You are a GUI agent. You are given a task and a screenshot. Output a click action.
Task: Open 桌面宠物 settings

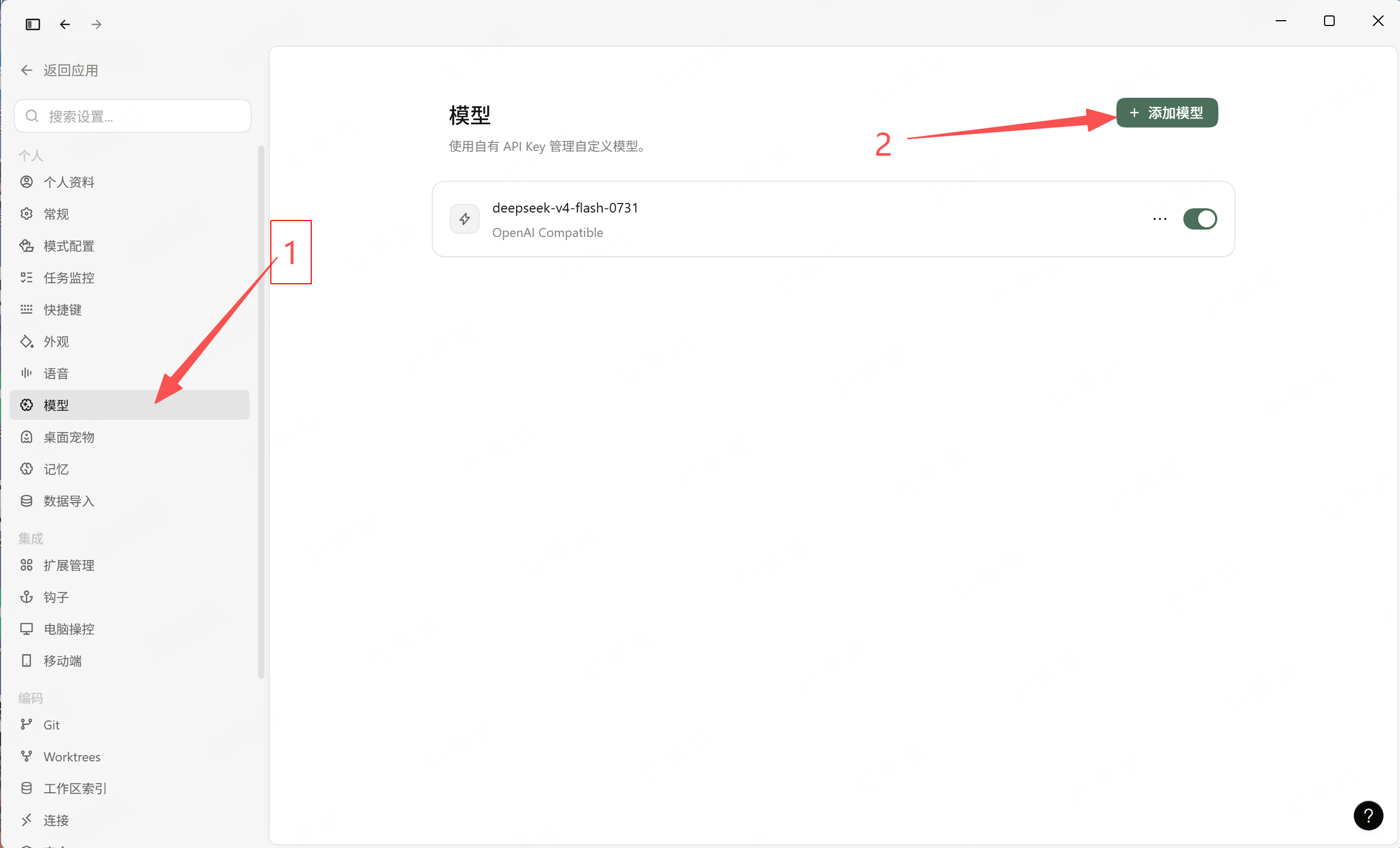[130, 437]
